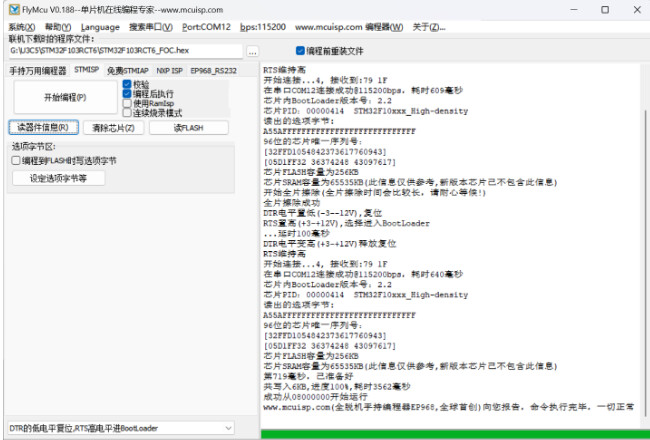Click log line '成功从08000000开始运行'
Screen dimensions: 650x440
315,397
